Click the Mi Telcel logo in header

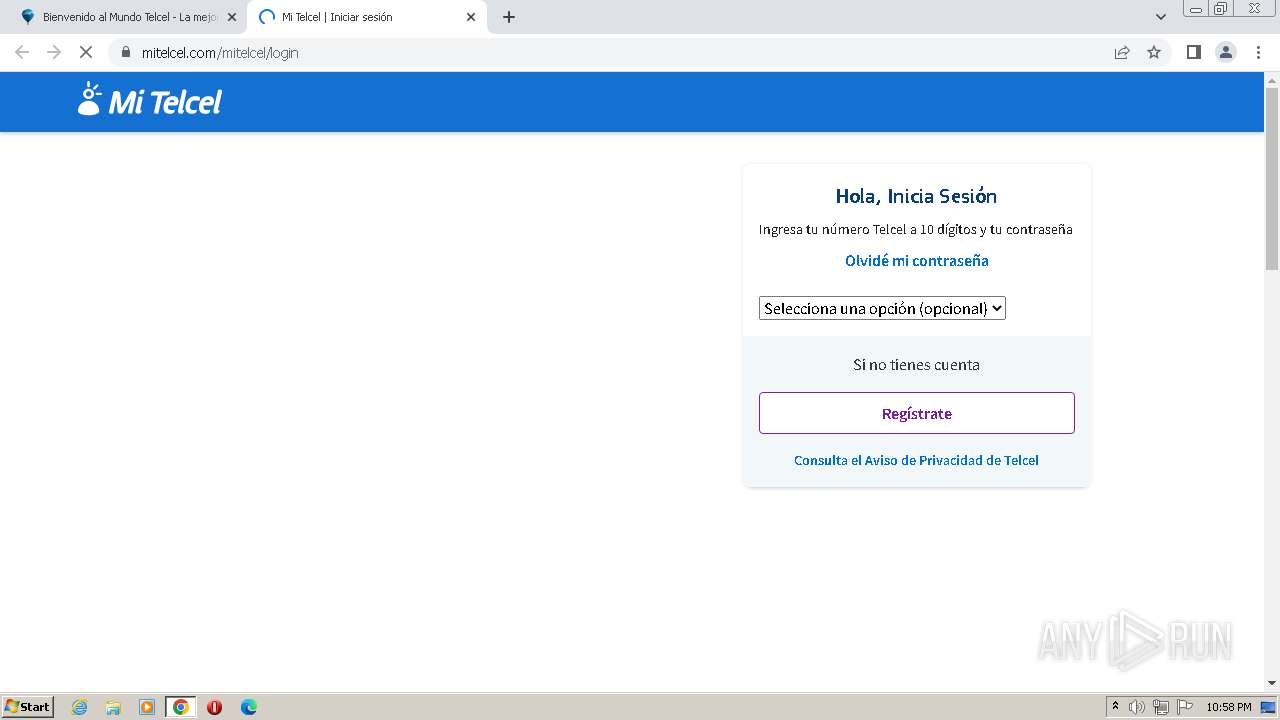pyautogui.click(x=150, y=100)
